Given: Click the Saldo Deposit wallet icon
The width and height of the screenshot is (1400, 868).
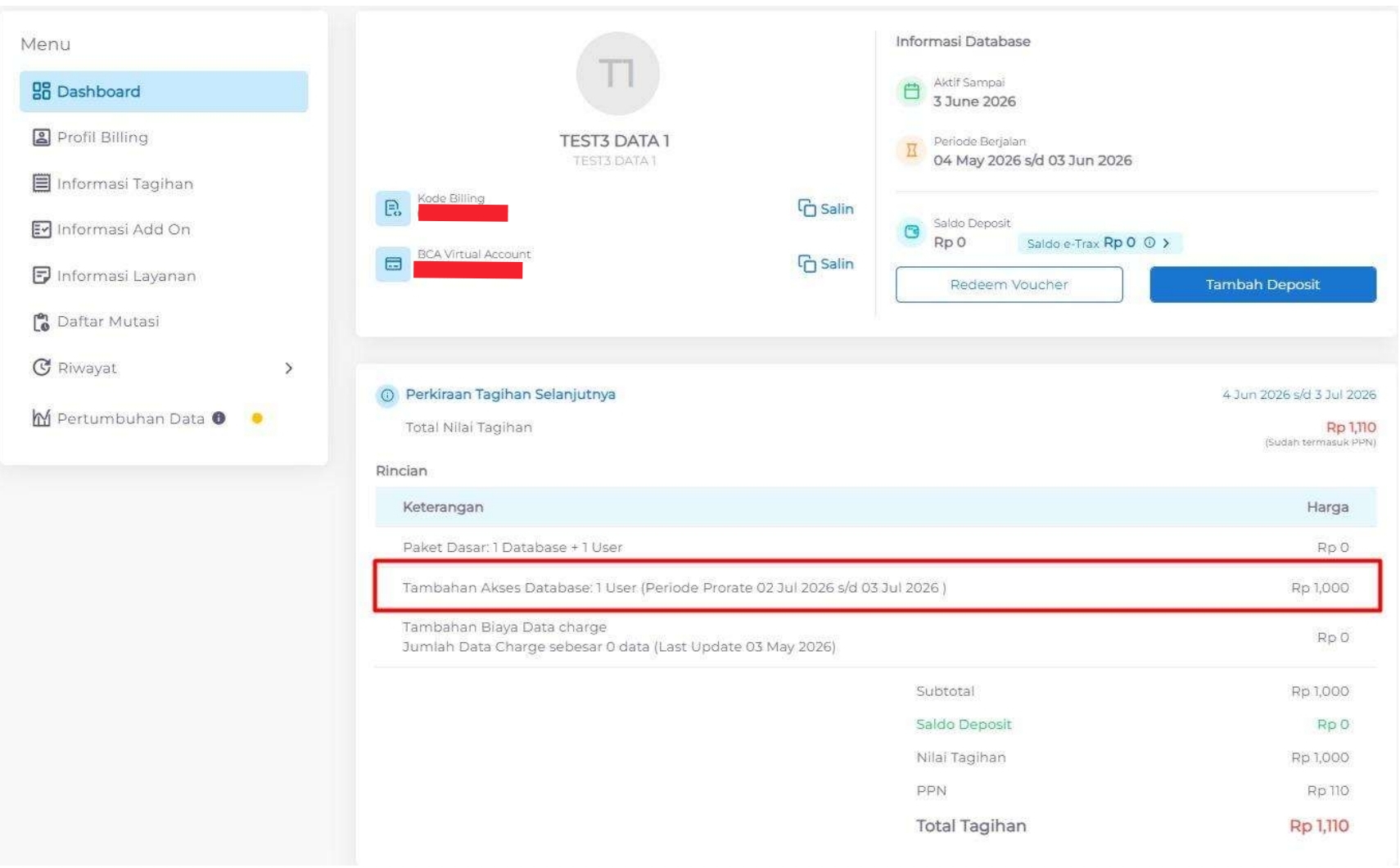Looking at the screenshot, I should pos(911,232).
